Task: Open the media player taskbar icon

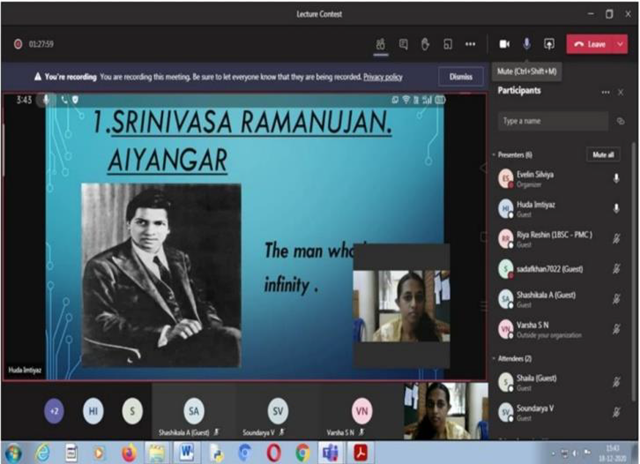Action: 100,453
